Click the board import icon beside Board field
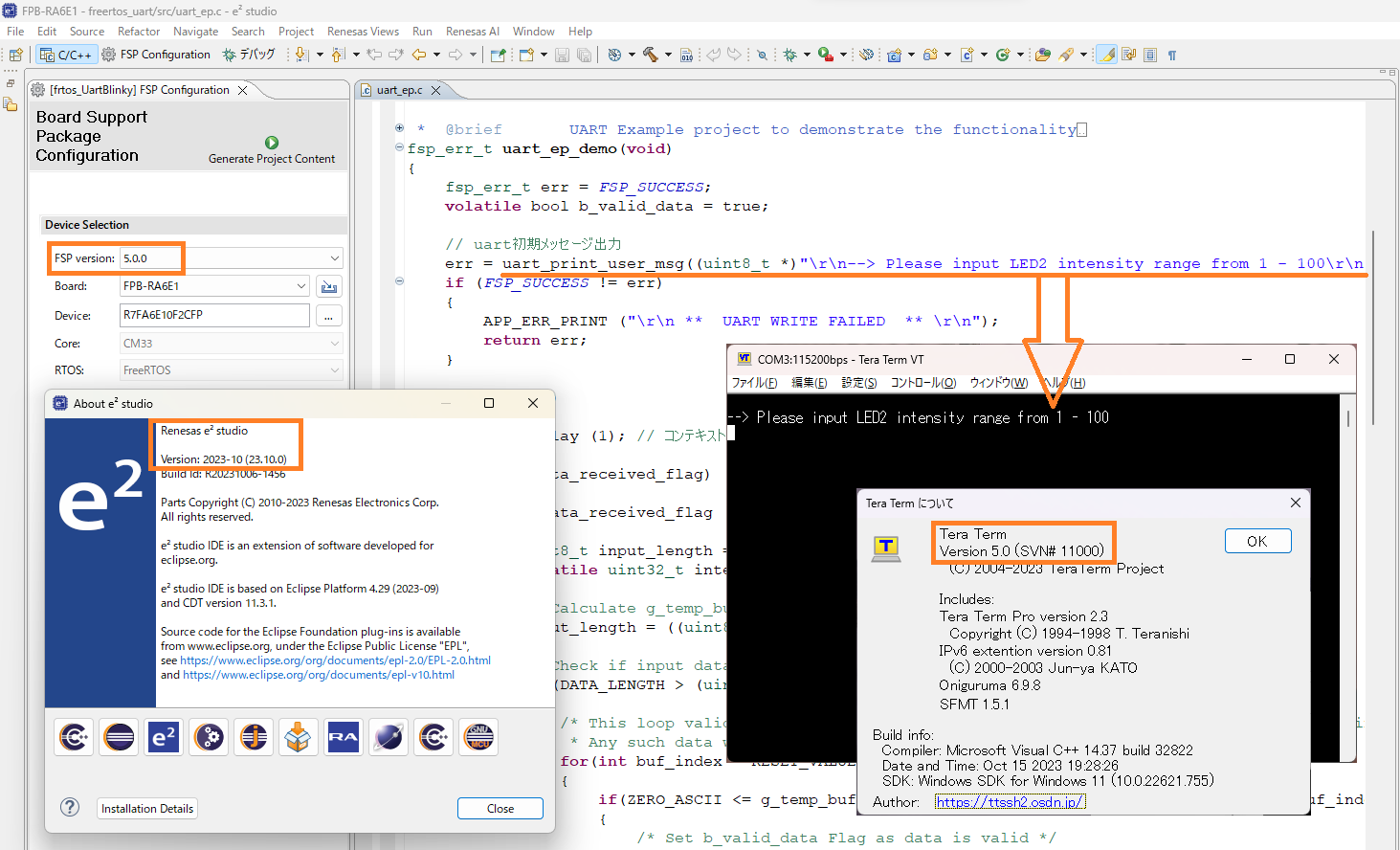Viewport: 1400px width, 850px height. tap(329, 286)
